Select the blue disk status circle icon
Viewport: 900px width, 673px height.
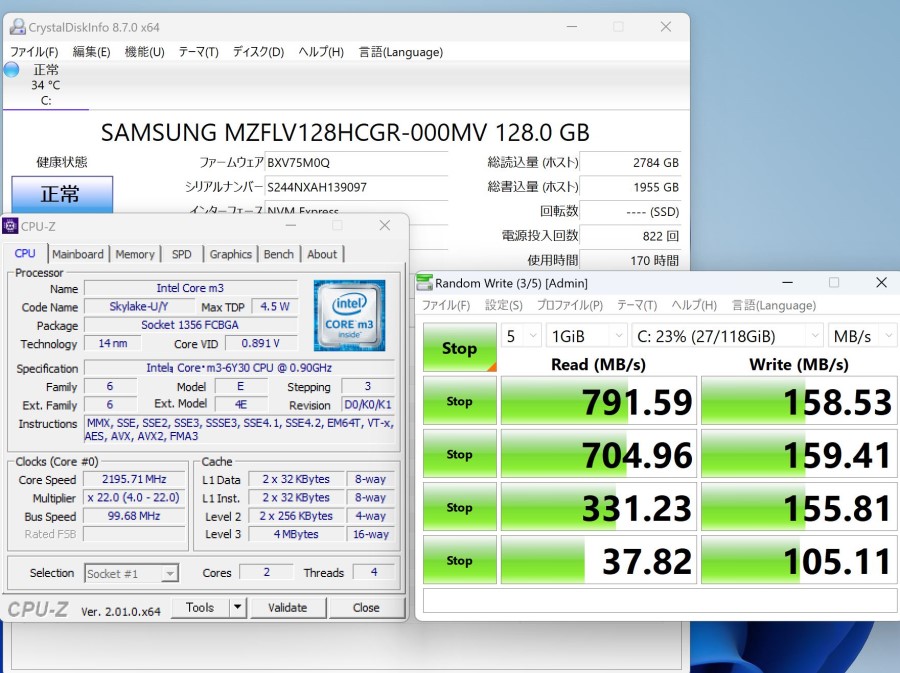tap(11, 70)
